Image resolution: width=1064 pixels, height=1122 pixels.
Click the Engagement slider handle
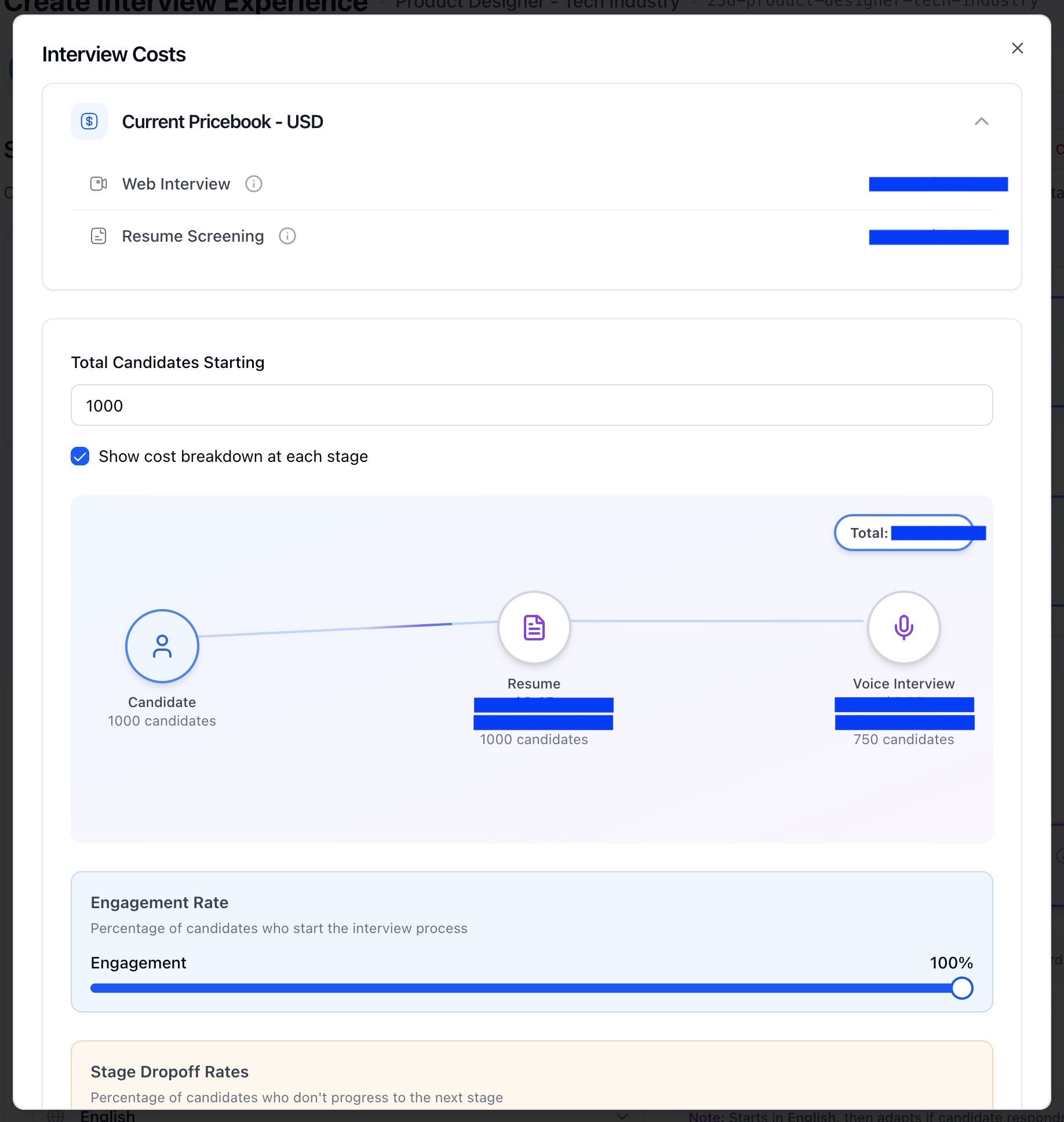(961, 988)
